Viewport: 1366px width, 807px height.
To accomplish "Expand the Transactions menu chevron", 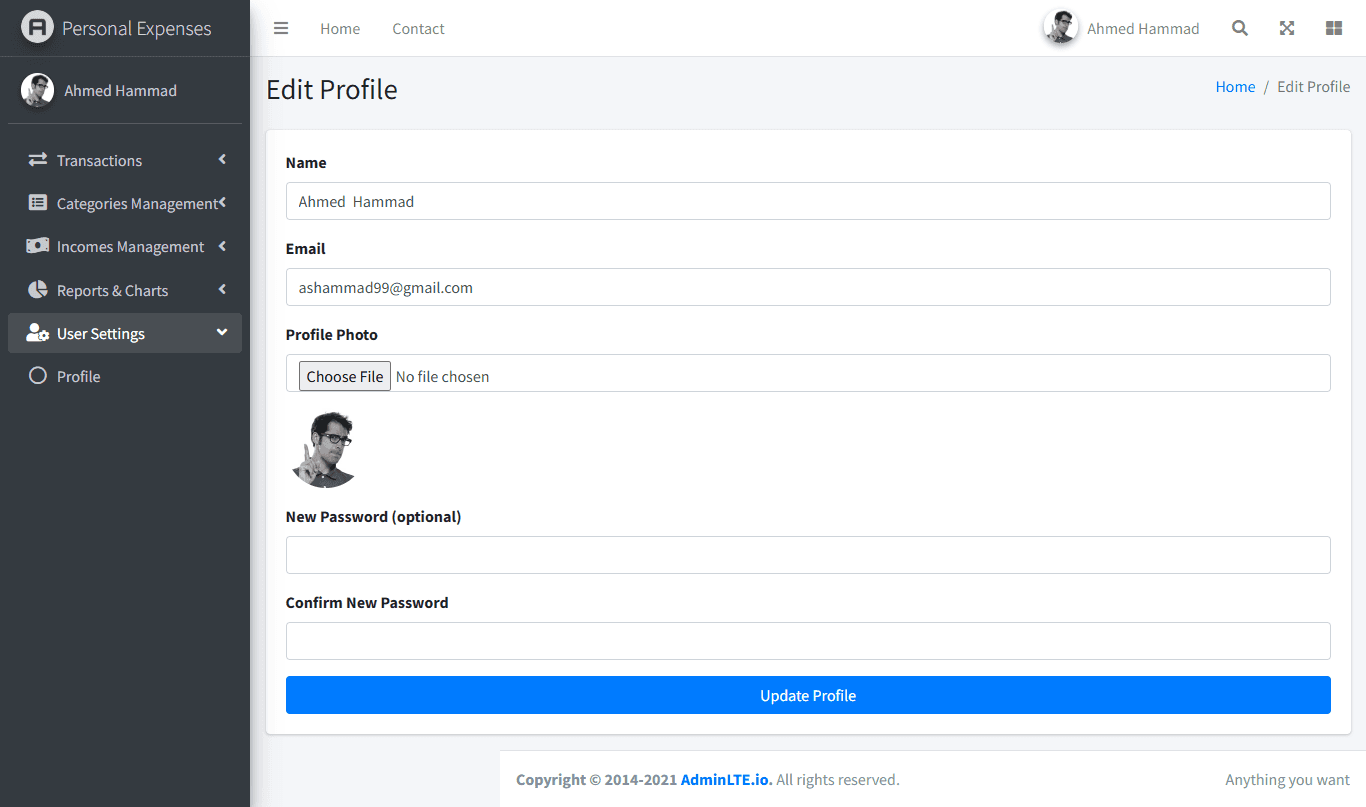I will (x=222, y=160).
